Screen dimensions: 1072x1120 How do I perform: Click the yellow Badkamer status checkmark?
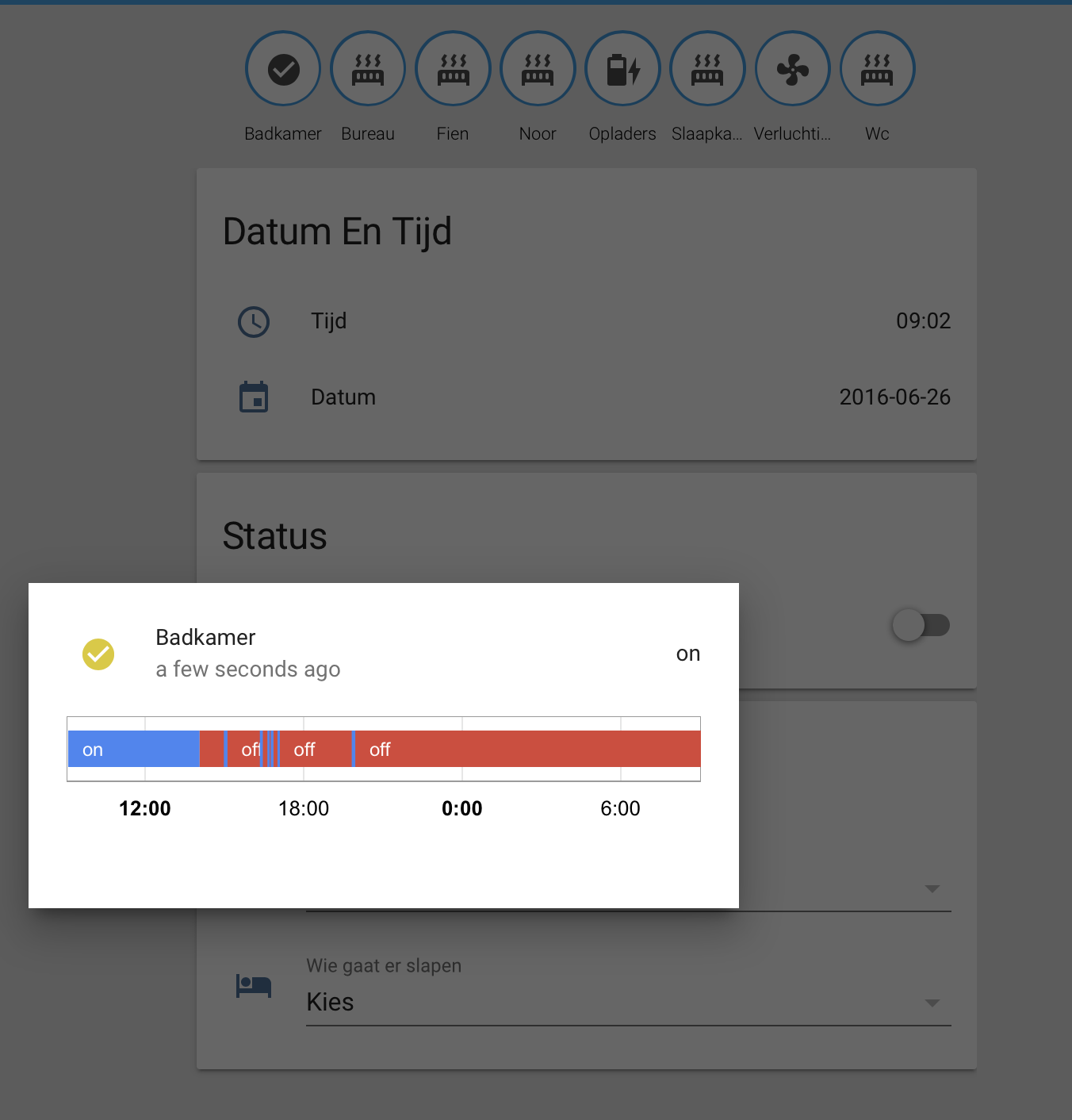98,654
